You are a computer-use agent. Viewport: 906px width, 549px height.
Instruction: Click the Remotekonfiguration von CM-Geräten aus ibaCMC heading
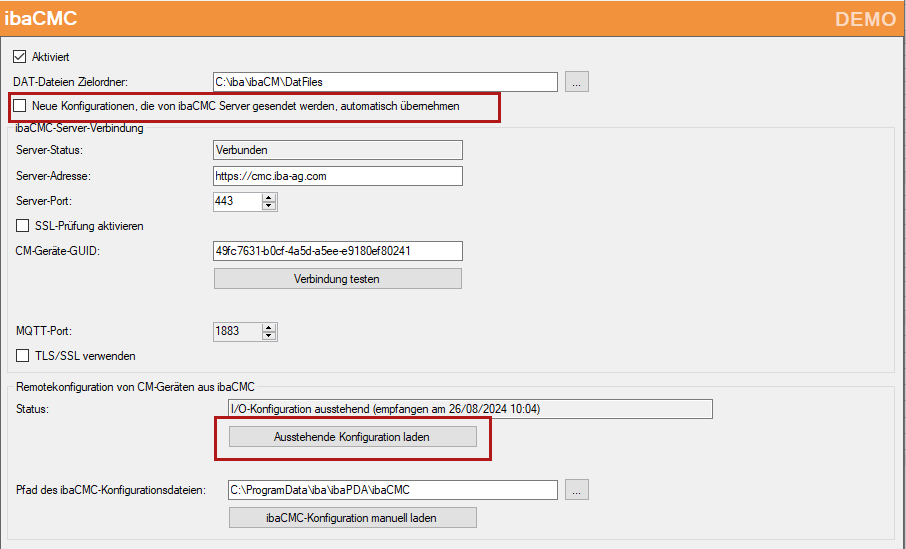coord(135,387)
